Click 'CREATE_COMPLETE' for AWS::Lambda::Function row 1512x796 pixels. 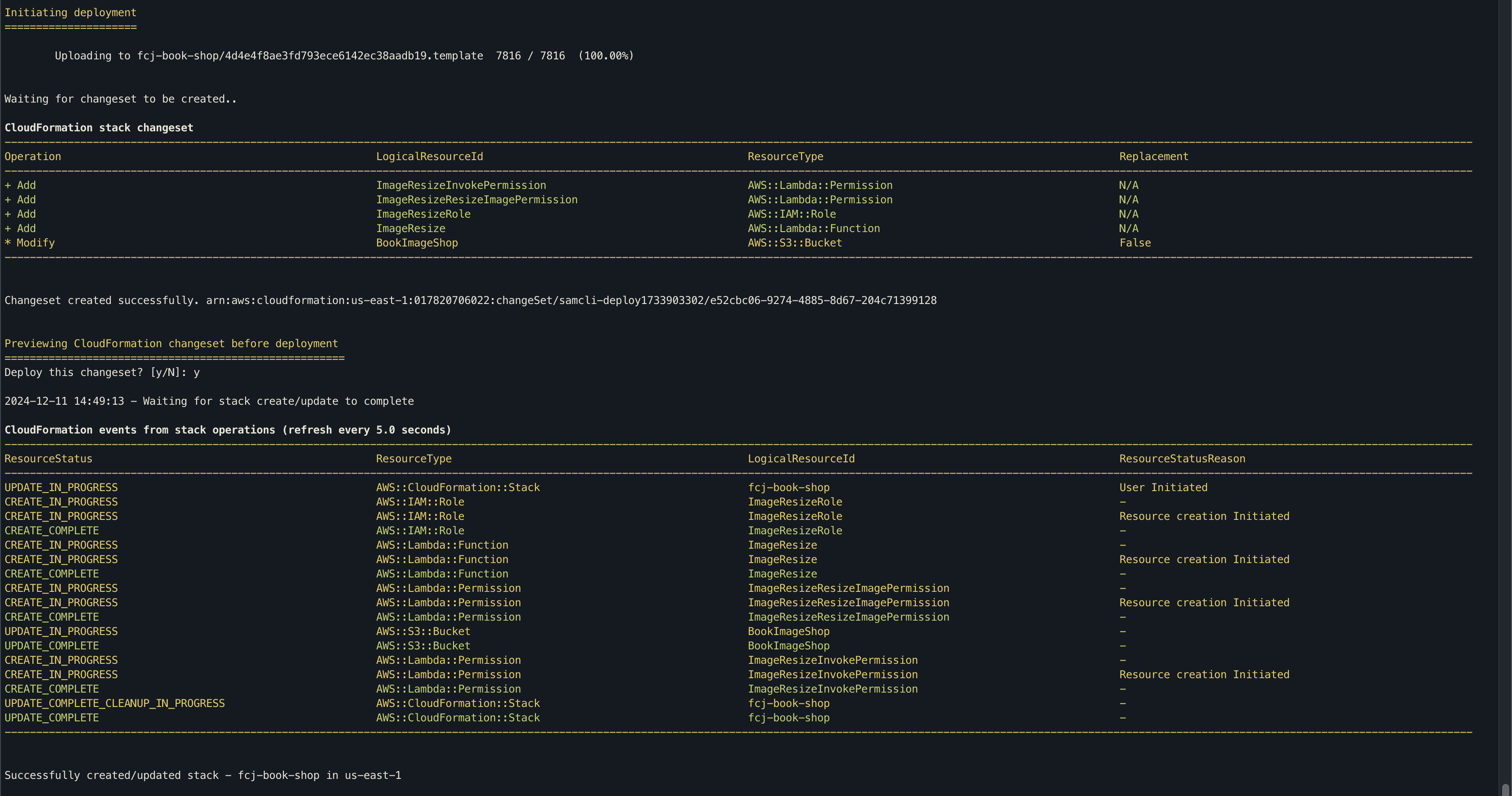tap(52, 574)
